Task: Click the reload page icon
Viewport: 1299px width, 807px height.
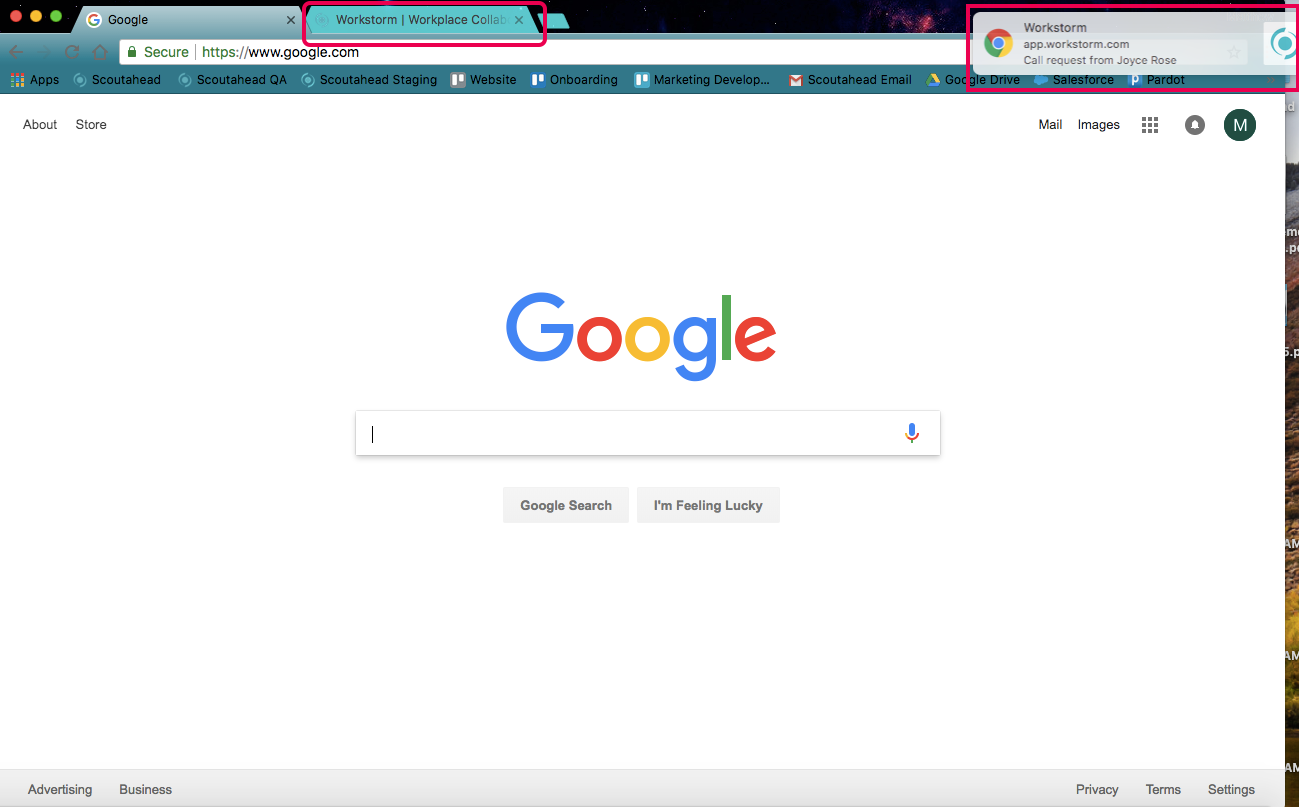Action: [x=72, y=52]
